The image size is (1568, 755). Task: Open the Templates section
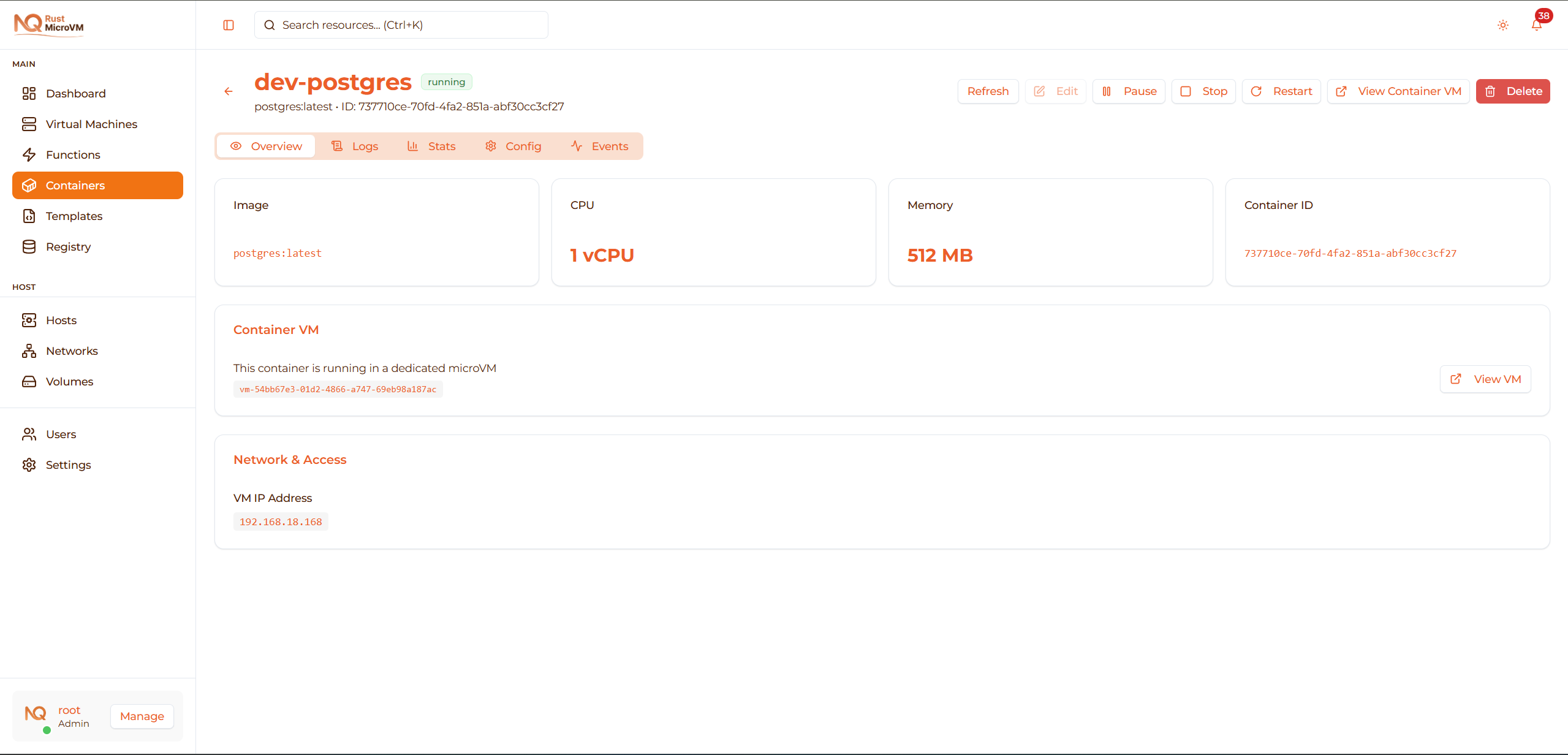pyautogui.click(x=74, y=216)
